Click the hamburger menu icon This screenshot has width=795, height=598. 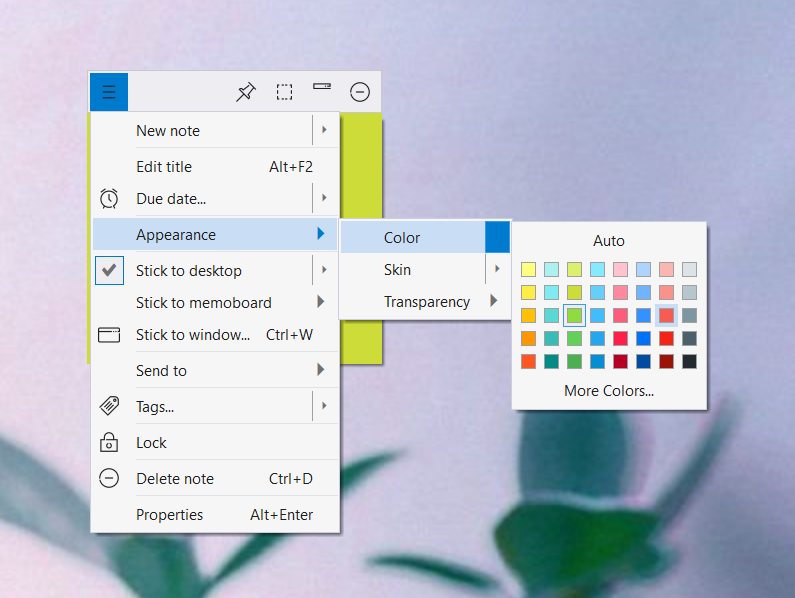[x=109, y=92]
